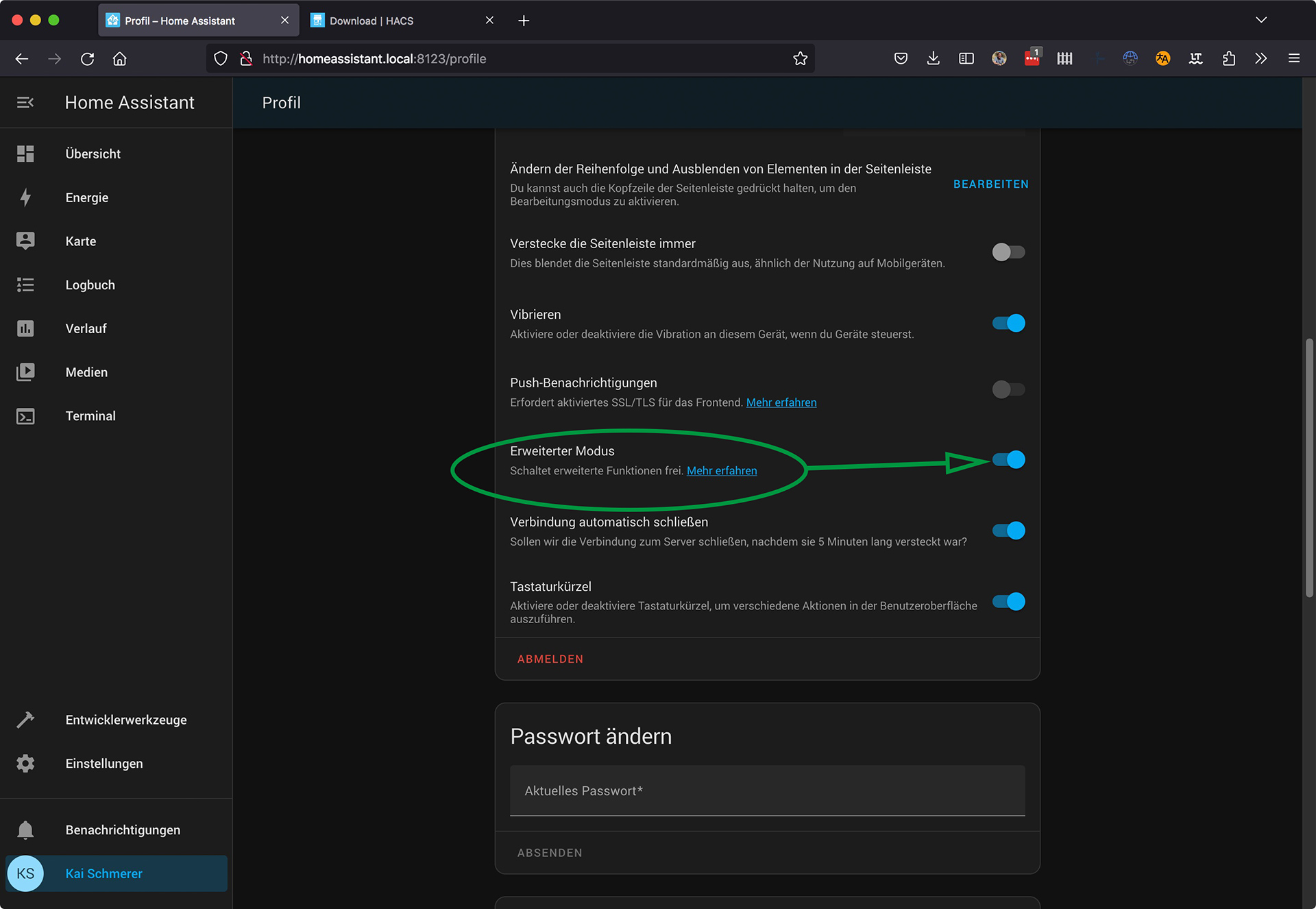Collapse the Home Assistant sidebar menu icon
This screenshot has height=909, width=1316.
point(25,102)
